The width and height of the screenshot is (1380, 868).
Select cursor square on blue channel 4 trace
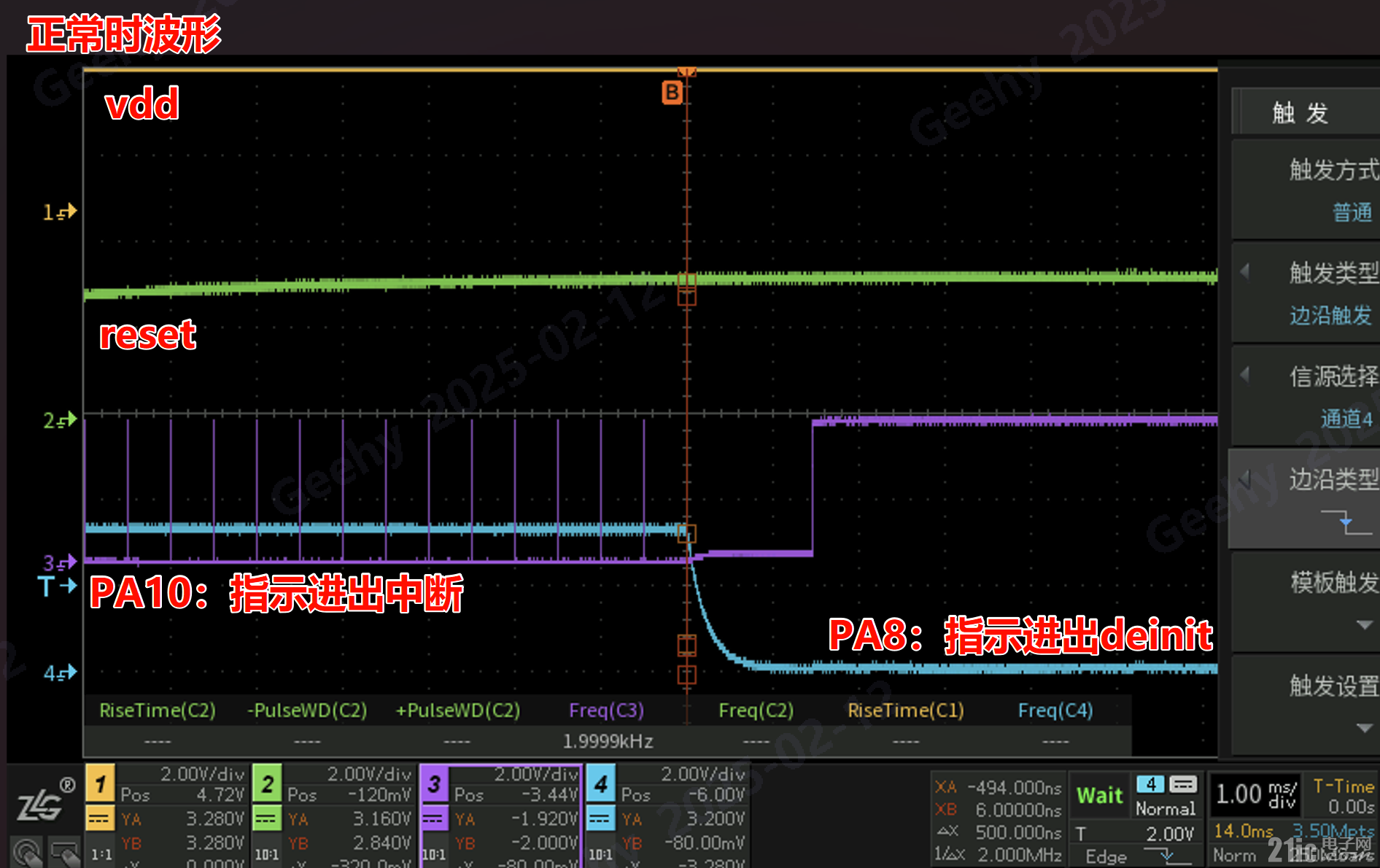coord(686,534)
